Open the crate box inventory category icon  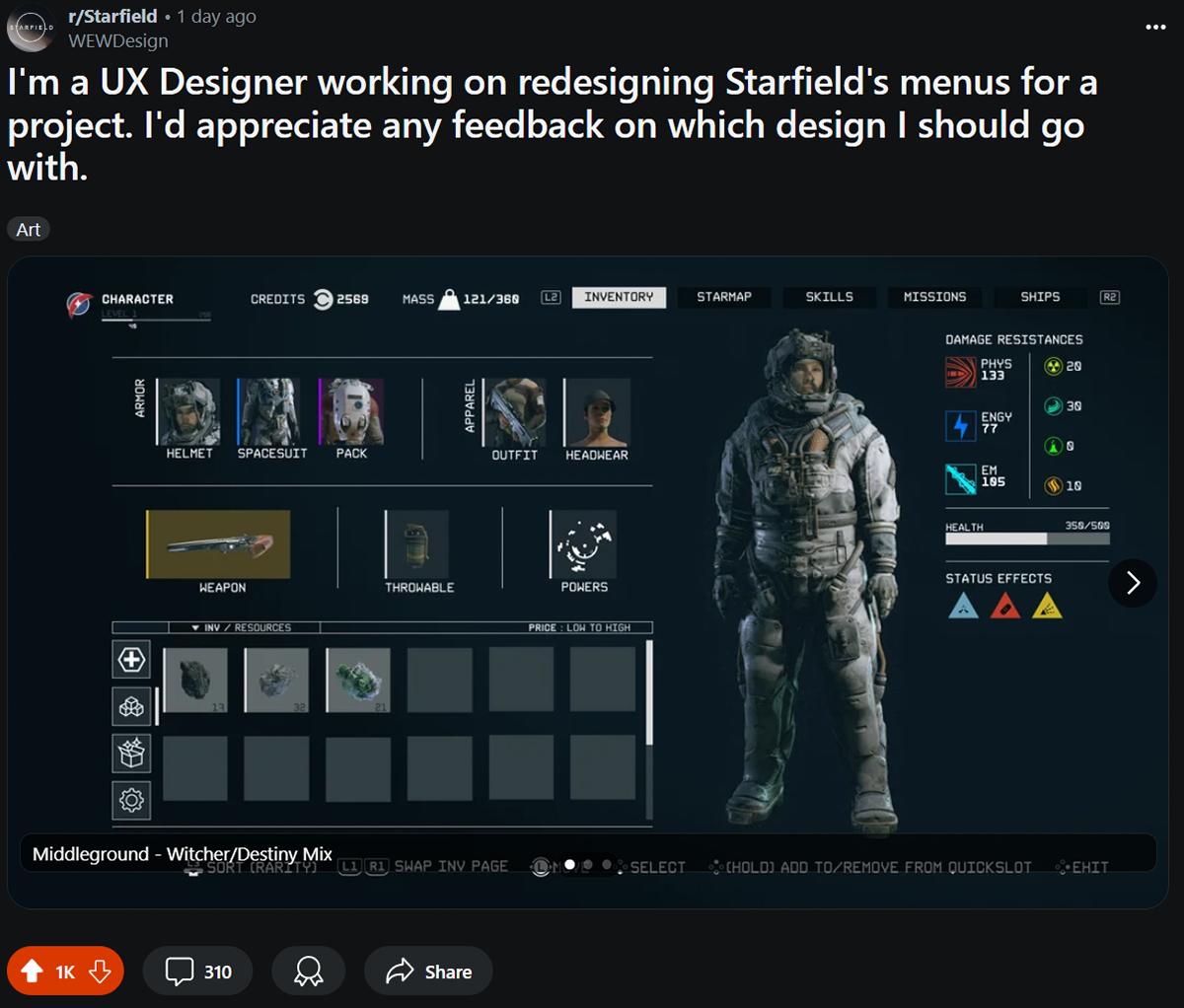(x=131, y=754)
